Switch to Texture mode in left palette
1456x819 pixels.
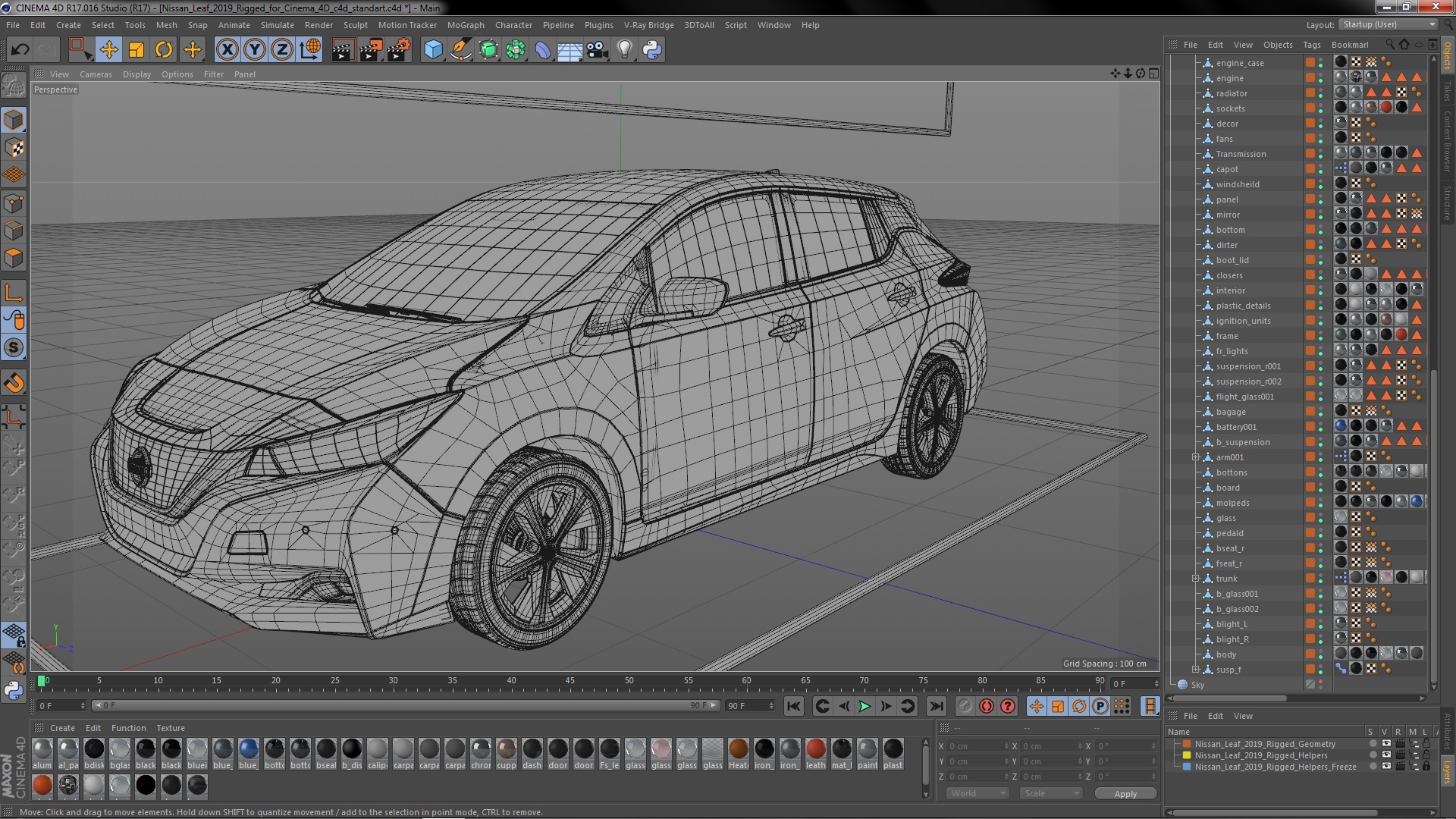(x=14, y=148)
